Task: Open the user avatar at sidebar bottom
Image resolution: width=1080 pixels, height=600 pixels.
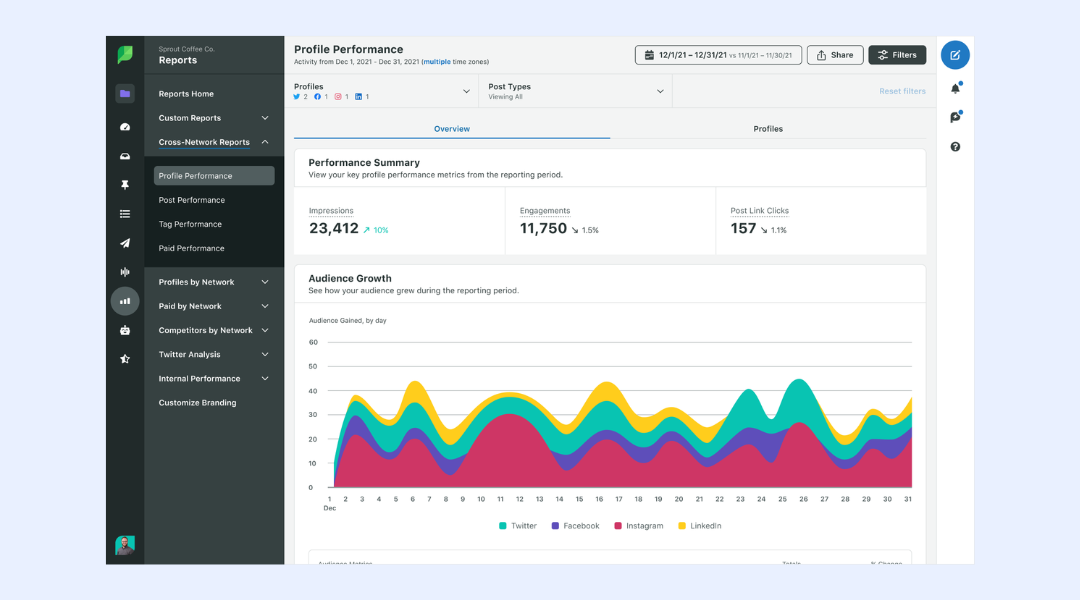Action: pos(125,545)
